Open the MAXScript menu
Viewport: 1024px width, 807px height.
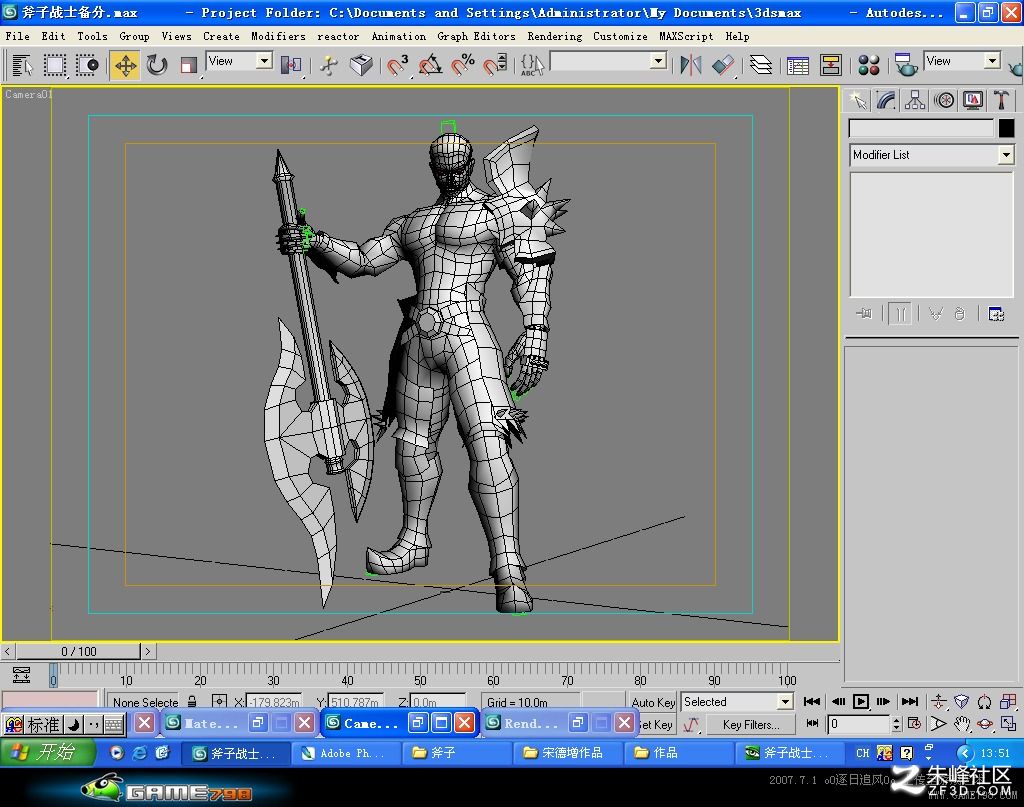click(x=686, y=37)
